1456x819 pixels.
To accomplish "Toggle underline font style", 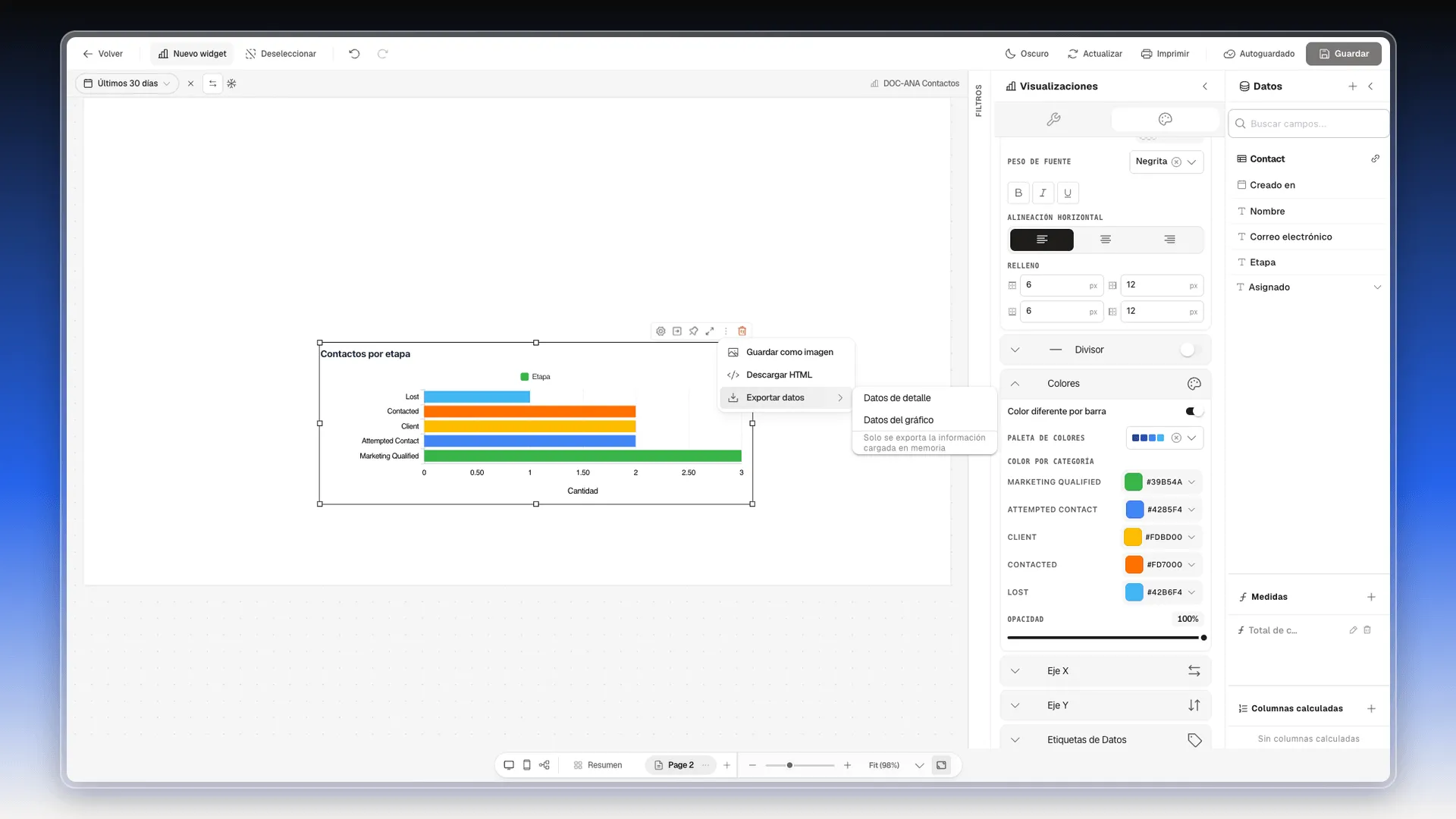I will click(1068, 193).
